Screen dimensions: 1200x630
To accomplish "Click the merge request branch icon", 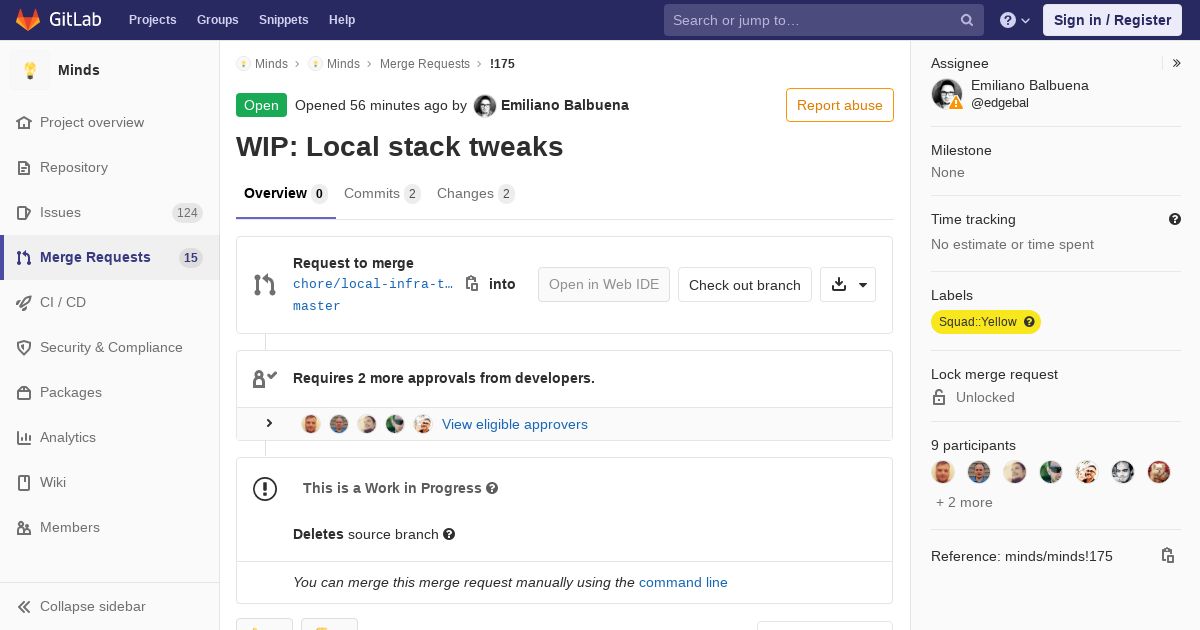I will 265,285.
